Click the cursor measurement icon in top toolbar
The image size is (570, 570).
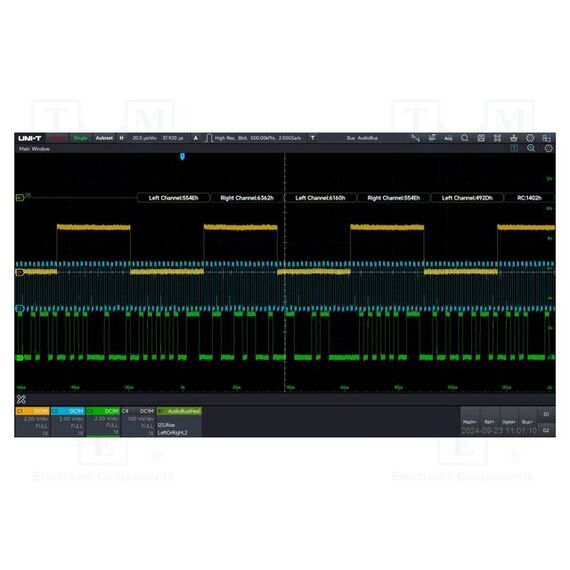click(416, 138)
